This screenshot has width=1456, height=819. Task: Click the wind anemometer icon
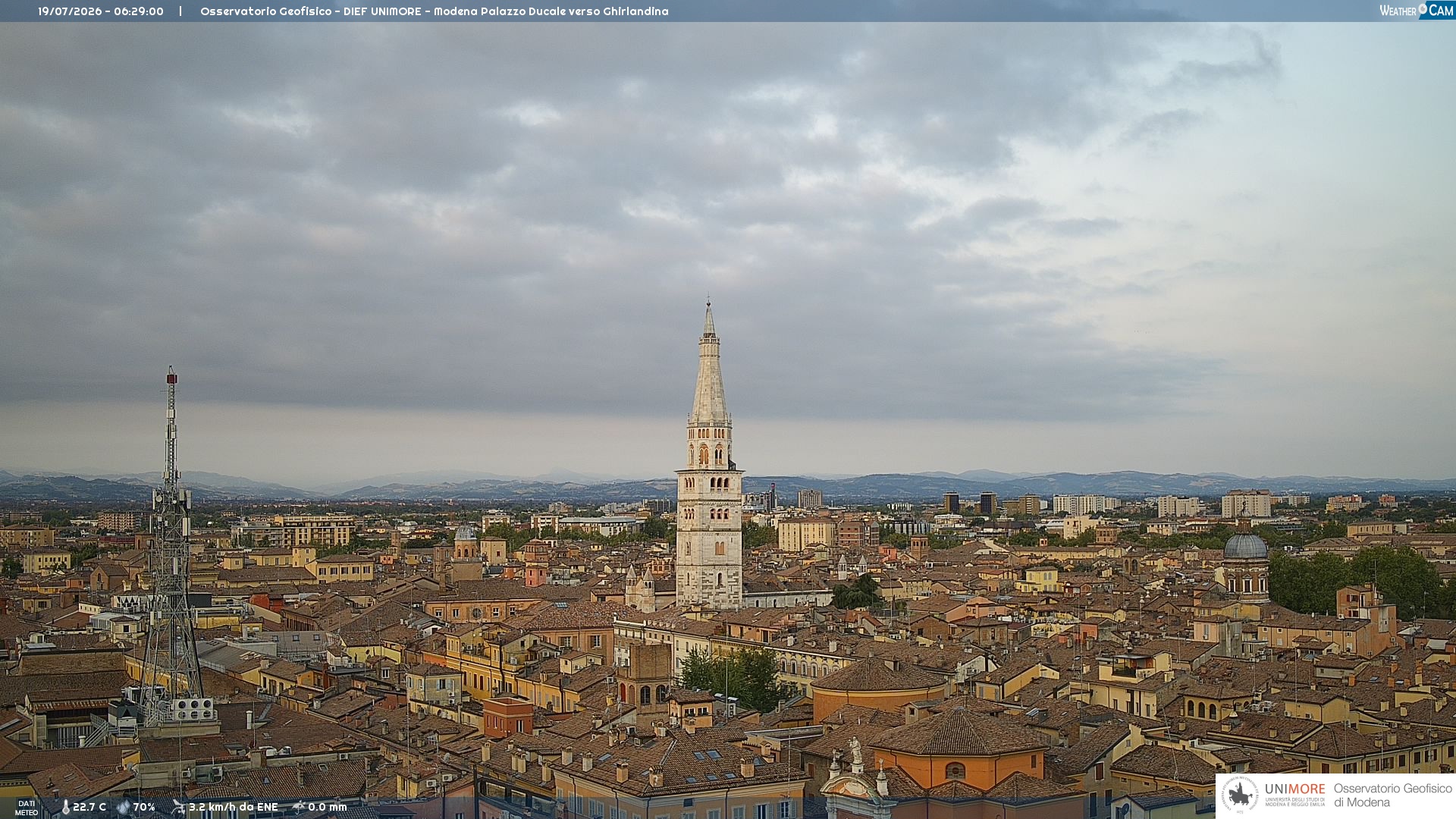pyautogui.click(x=178, y=807)
